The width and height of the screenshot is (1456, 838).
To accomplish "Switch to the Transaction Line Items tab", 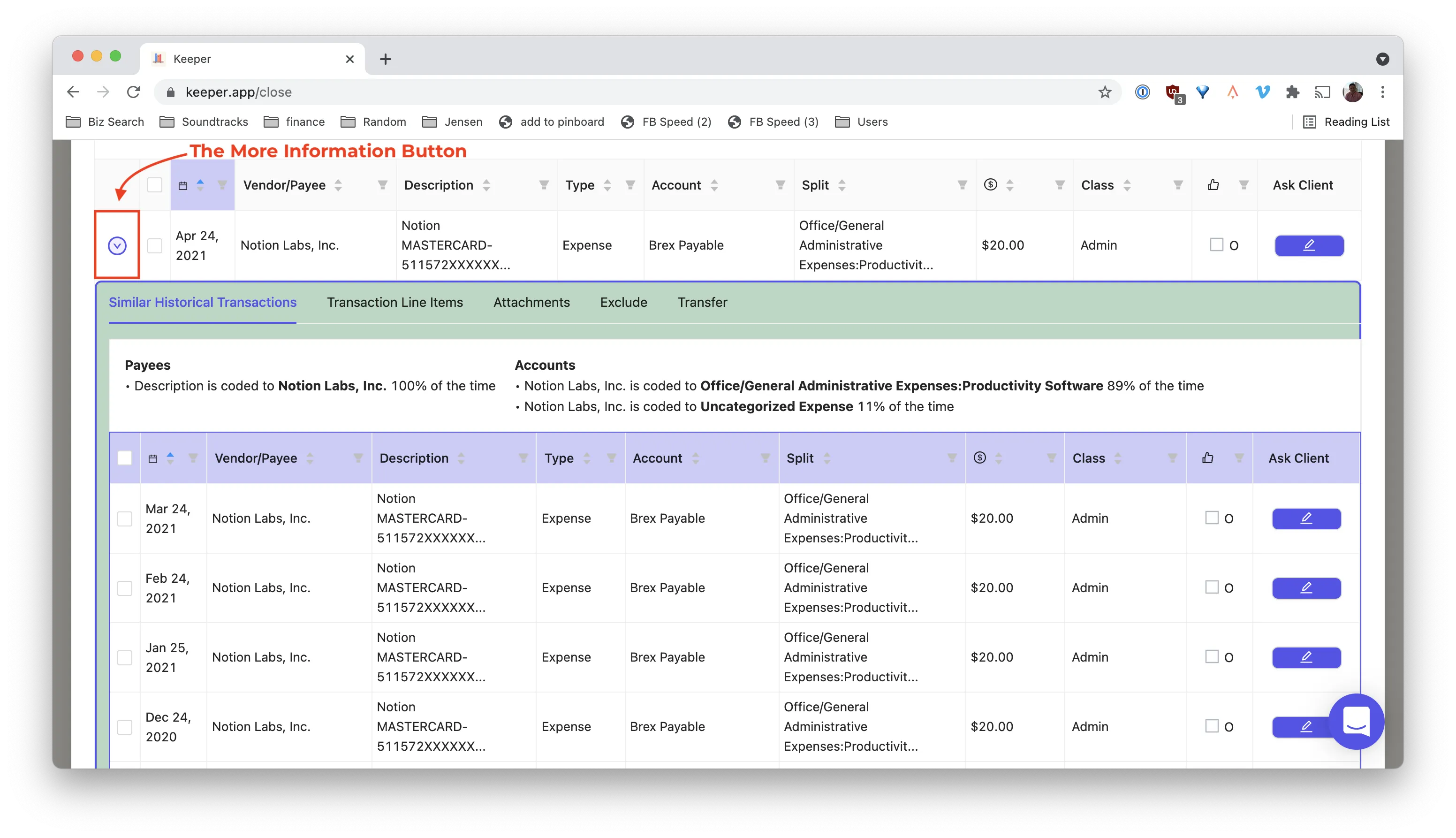I will click(x=394, y=302).
